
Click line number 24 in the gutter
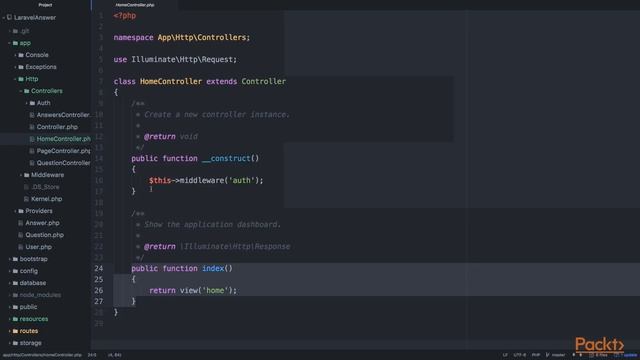click(99, 269)
